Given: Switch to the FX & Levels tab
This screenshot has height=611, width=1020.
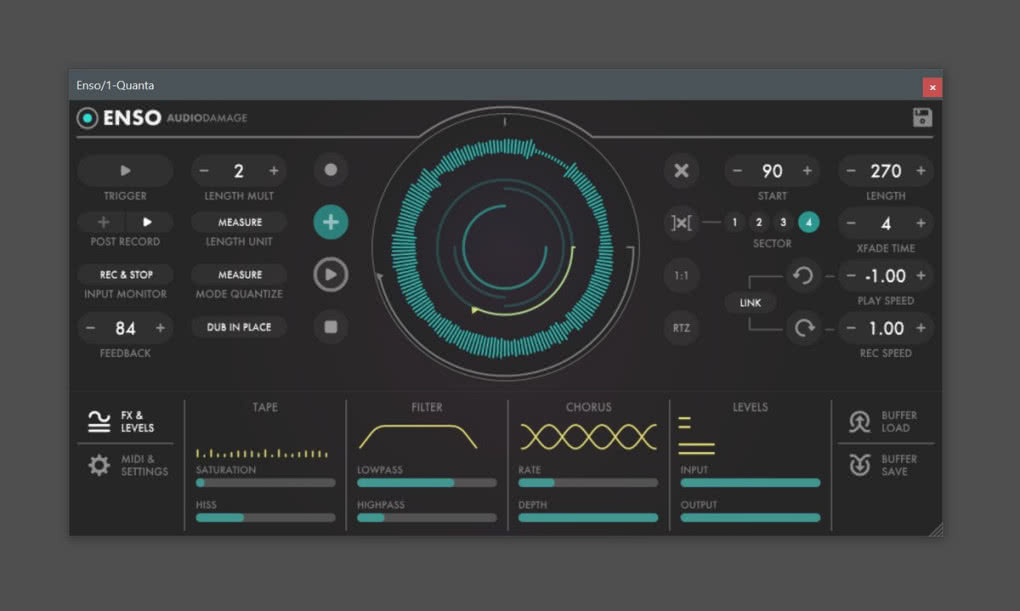Looking at the screenshot, I should [122, 422].
